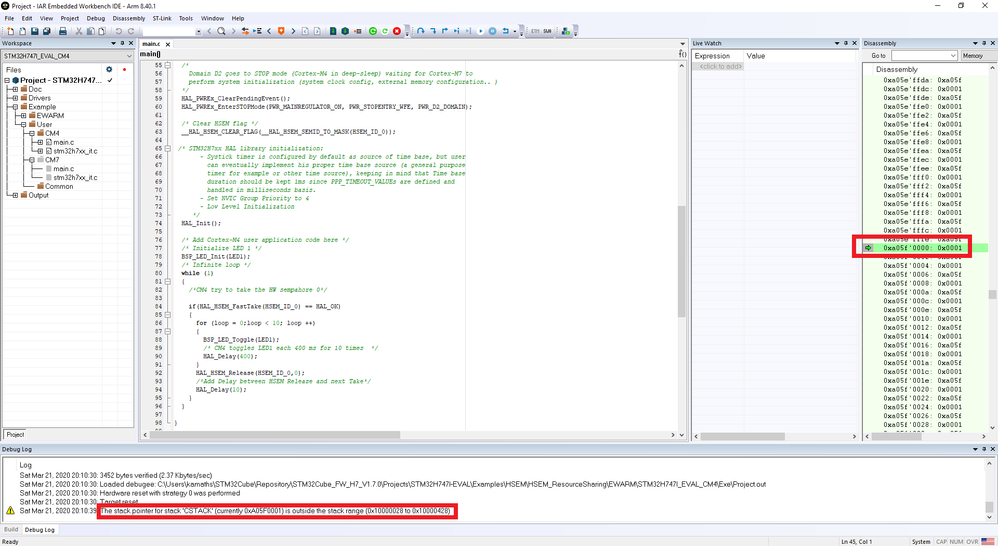
Task: Open the Disassembly menu
Action: click(x=129, y=18)
